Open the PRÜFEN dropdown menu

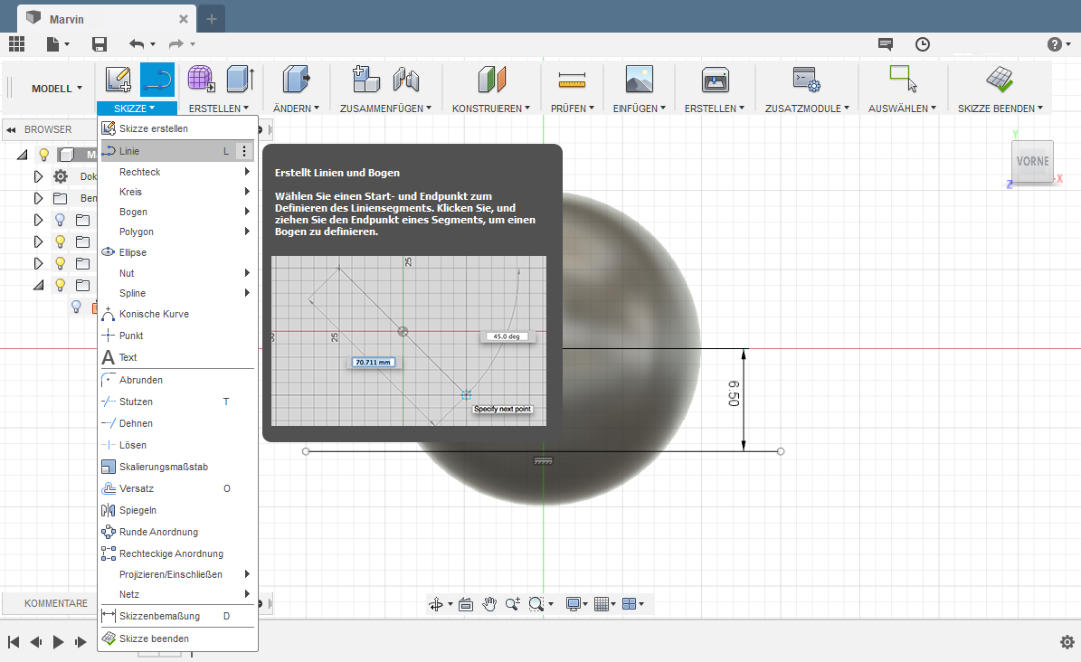click(x=572, y=108)
